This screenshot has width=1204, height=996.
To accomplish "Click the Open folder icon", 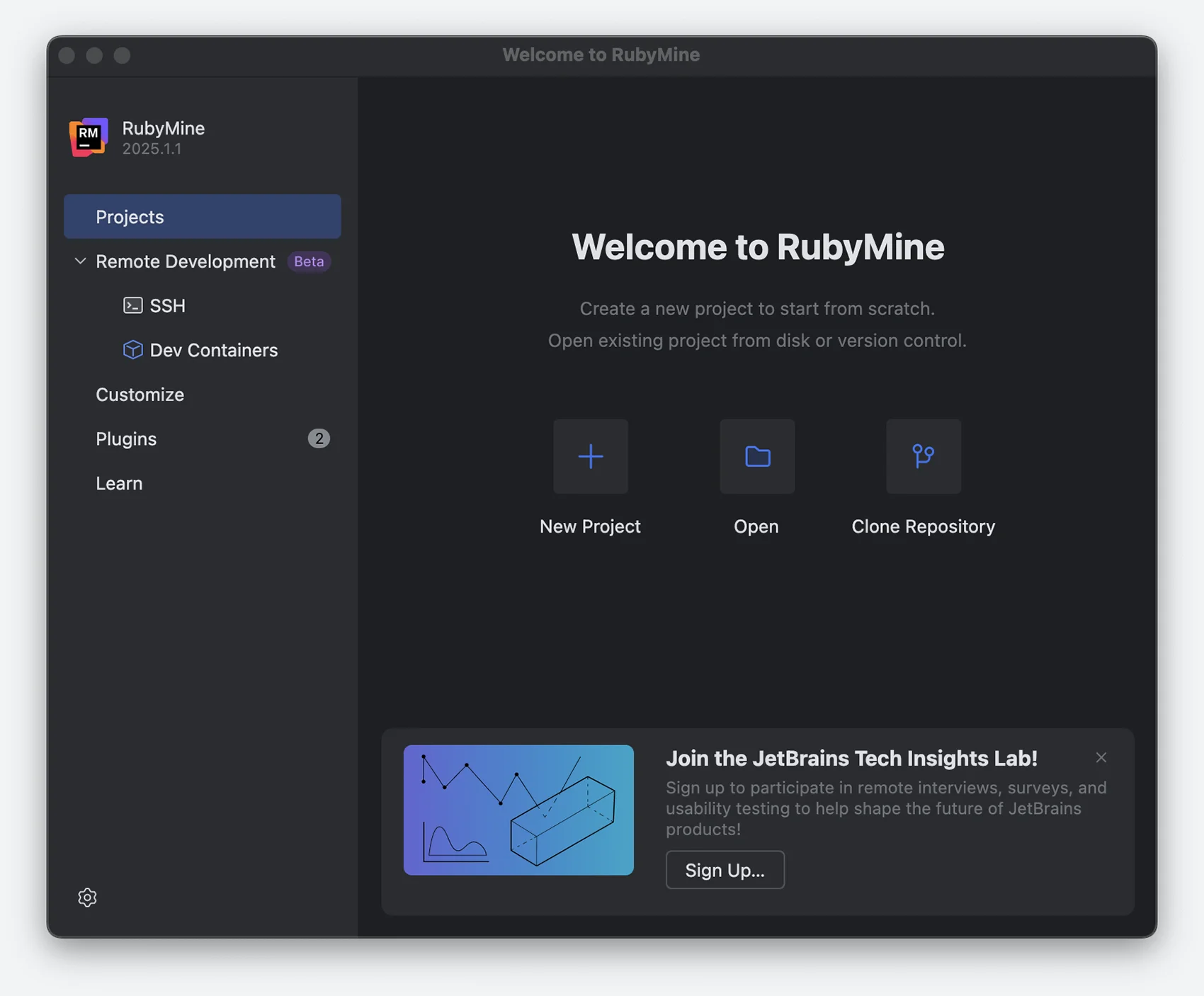I will tap(757, 456).
